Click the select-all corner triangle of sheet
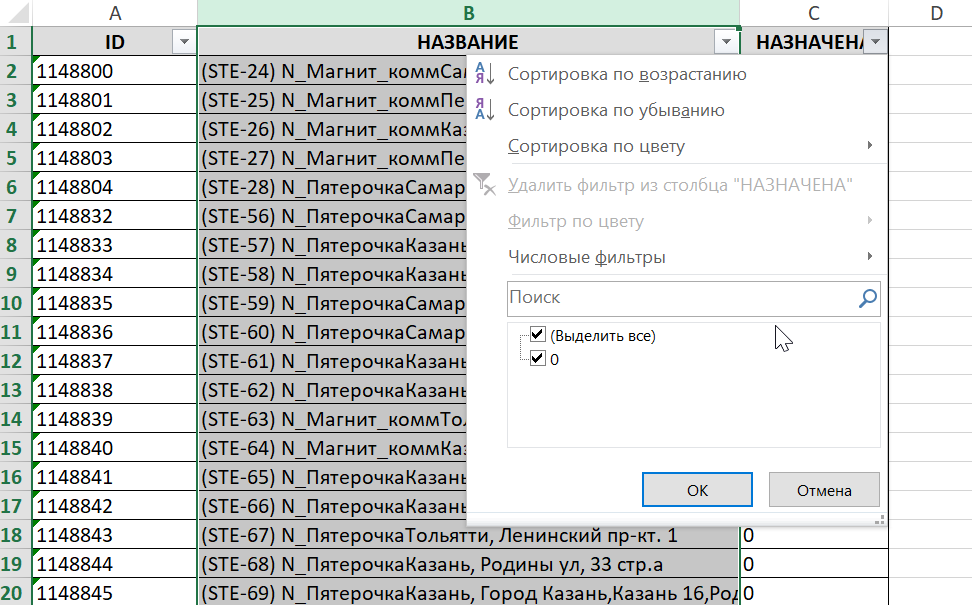The height and width of the screenshot is (605, 972). click(17, 13)
